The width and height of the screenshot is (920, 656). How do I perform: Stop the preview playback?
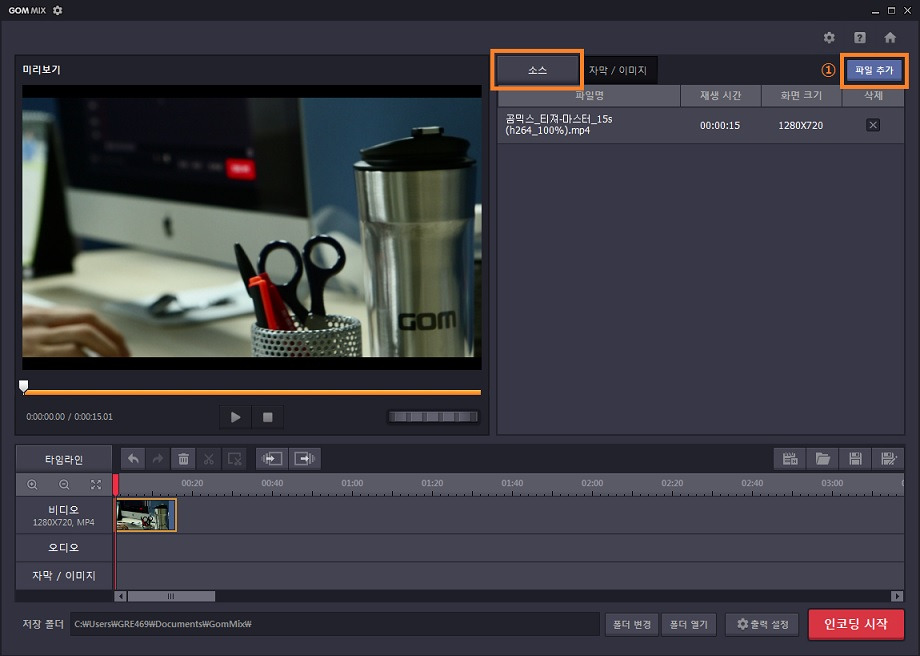coord(268,417)
